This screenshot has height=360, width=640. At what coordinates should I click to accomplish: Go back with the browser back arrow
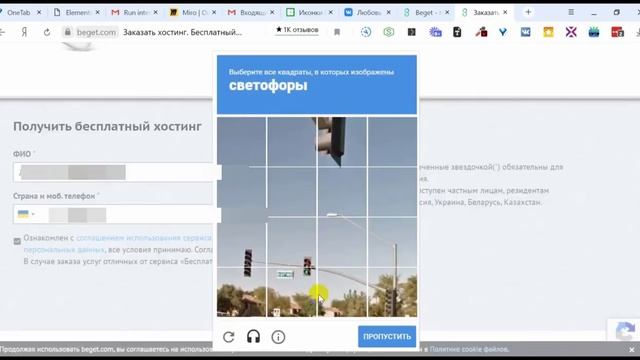[x=2, y=32]
